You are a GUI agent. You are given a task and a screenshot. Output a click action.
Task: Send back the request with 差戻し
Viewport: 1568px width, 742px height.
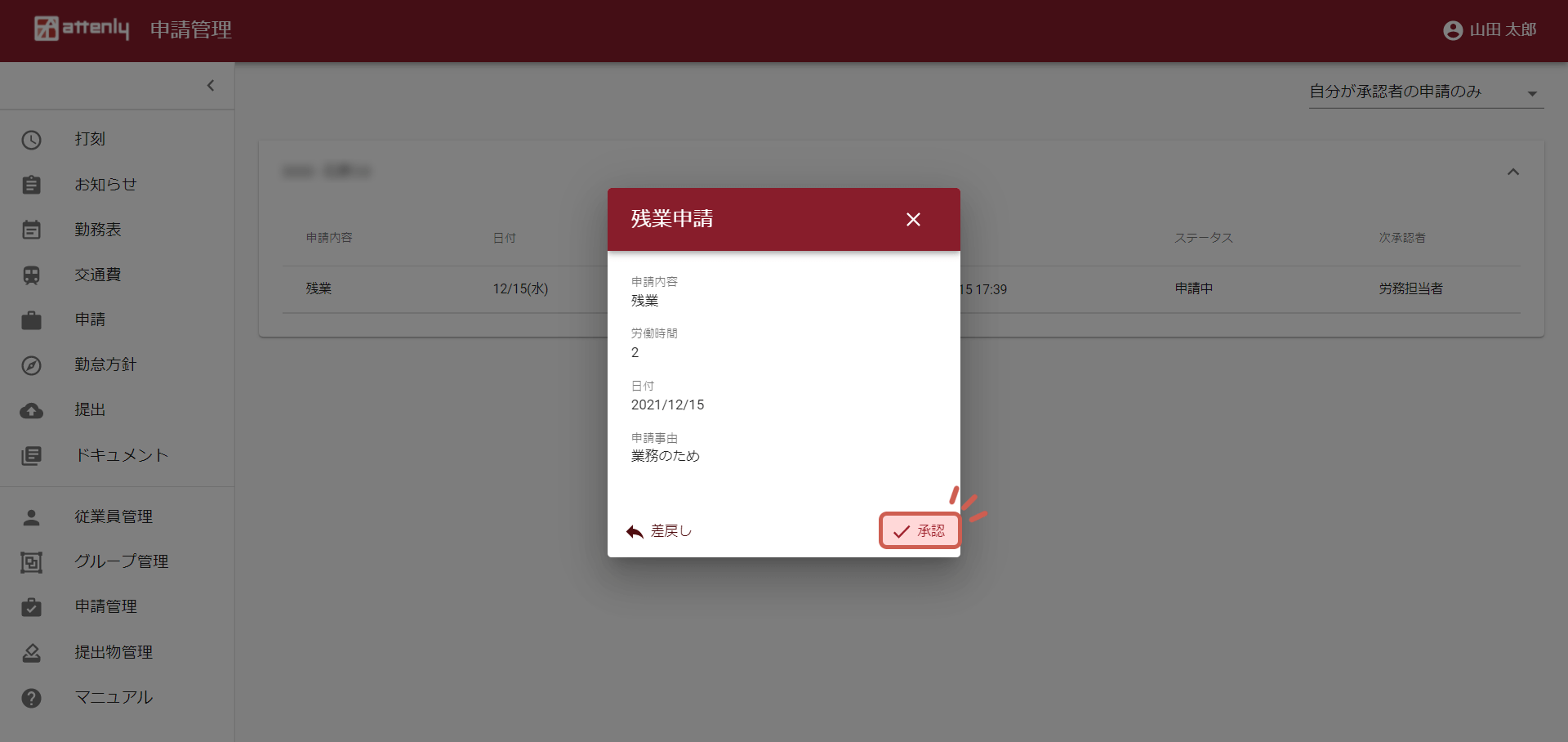click(x=659, y=531)
